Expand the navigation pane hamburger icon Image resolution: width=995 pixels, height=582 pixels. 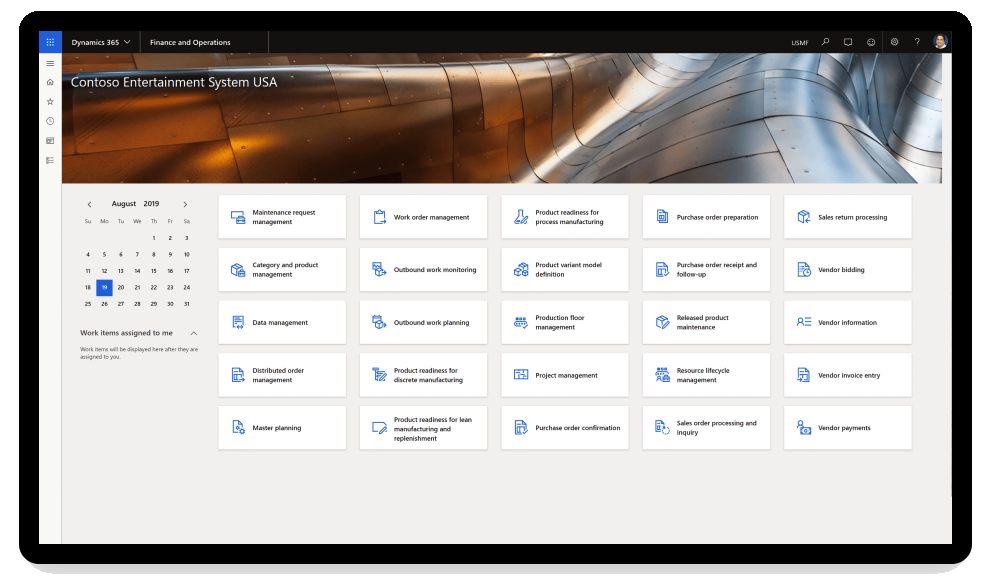[50, 63]
